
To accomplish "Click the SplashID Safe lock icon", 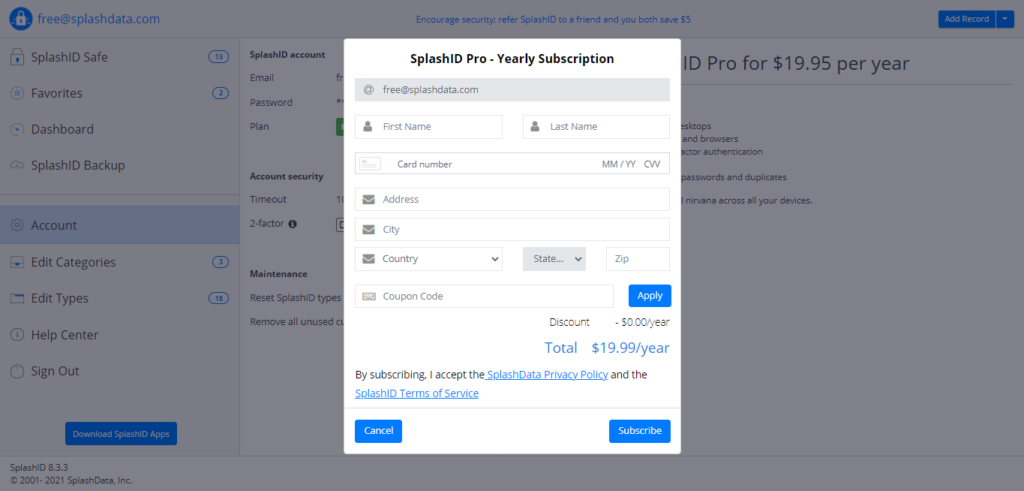I will click(16, 57).
